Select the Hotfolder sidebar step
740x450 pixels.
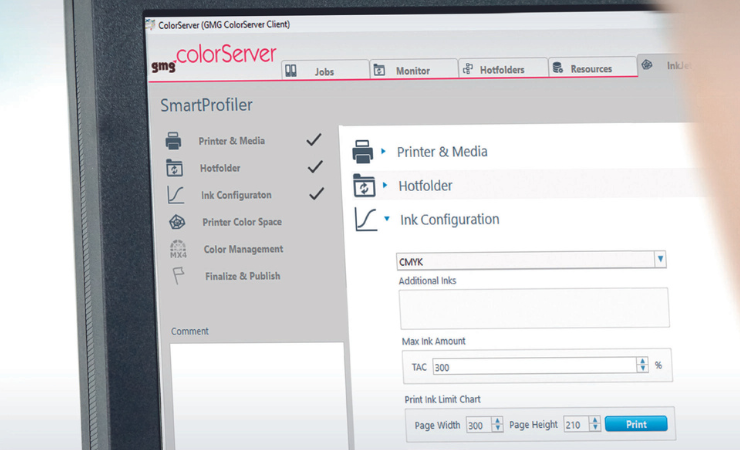pos(220,168)
